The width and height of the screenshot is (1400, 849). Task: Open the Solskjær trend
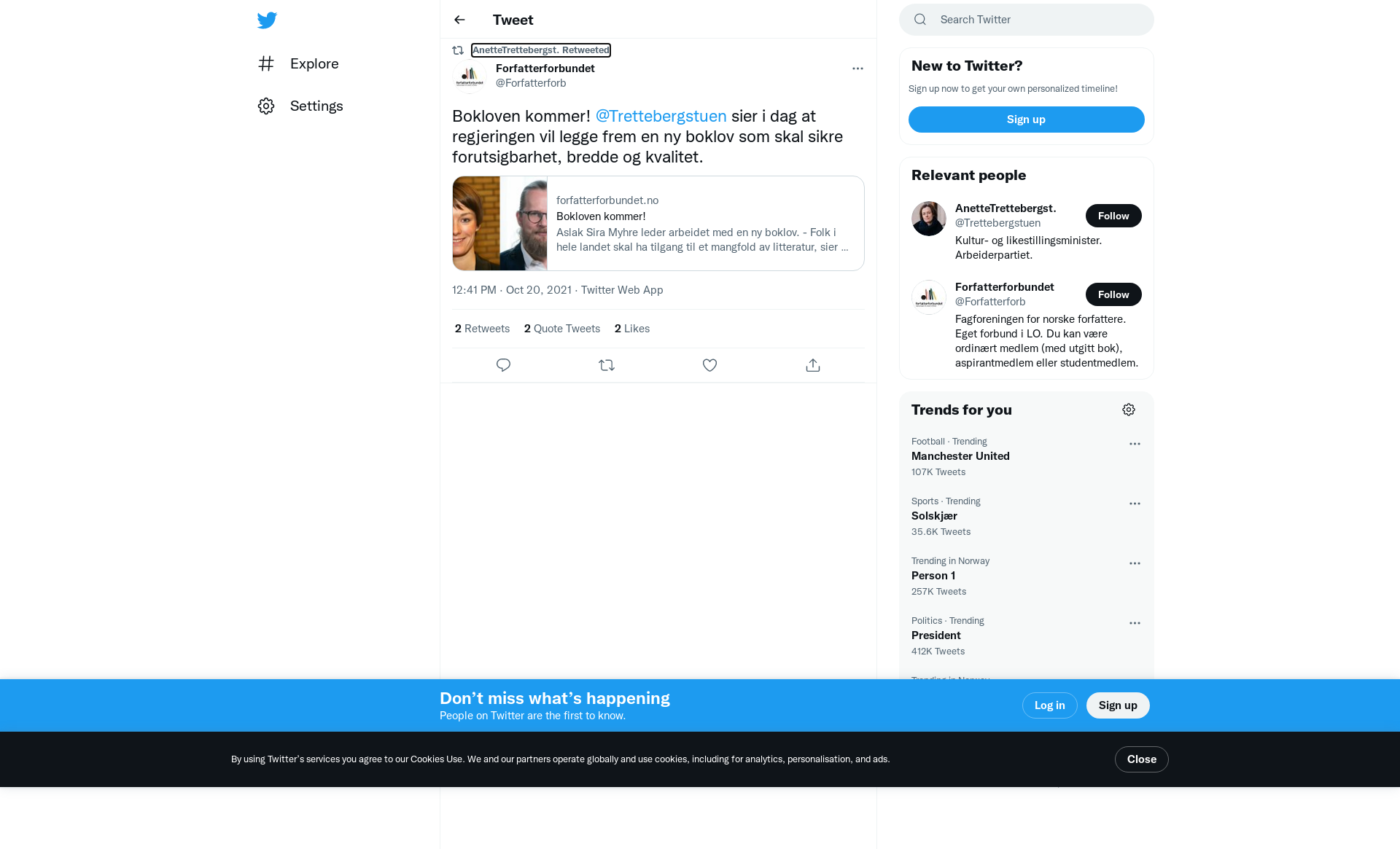point(1027,516)
